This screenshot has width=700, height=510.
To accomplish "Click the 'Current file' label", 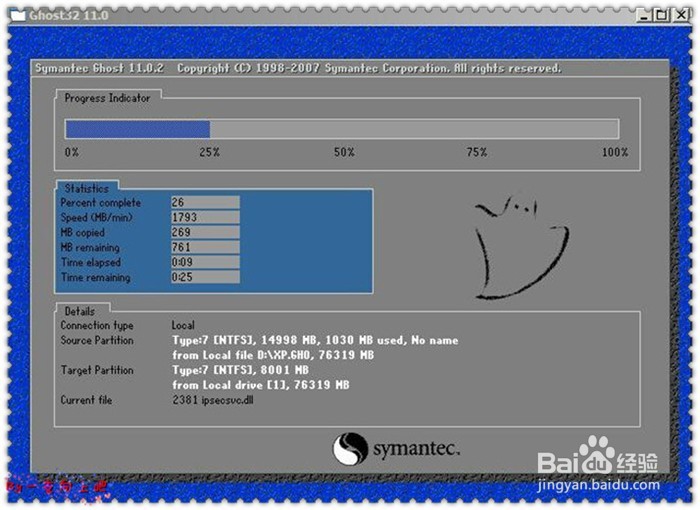I will tap(86, 400).
